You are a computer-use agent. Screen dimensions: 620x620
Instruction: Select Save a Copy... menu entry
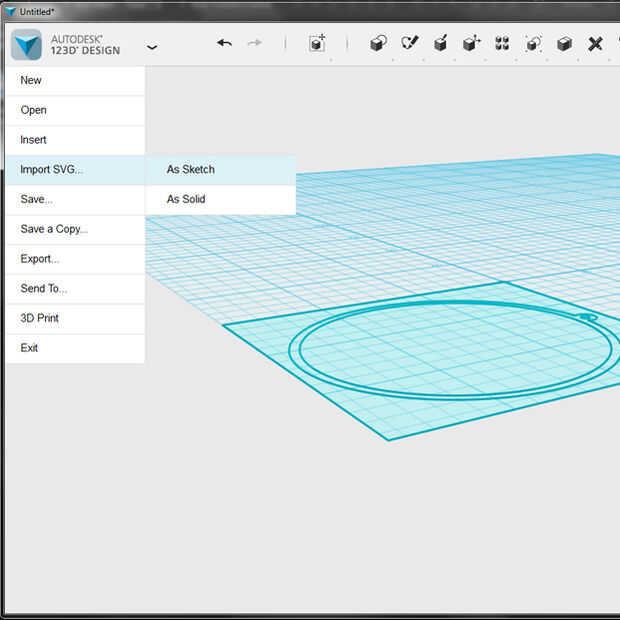[54, 229]
